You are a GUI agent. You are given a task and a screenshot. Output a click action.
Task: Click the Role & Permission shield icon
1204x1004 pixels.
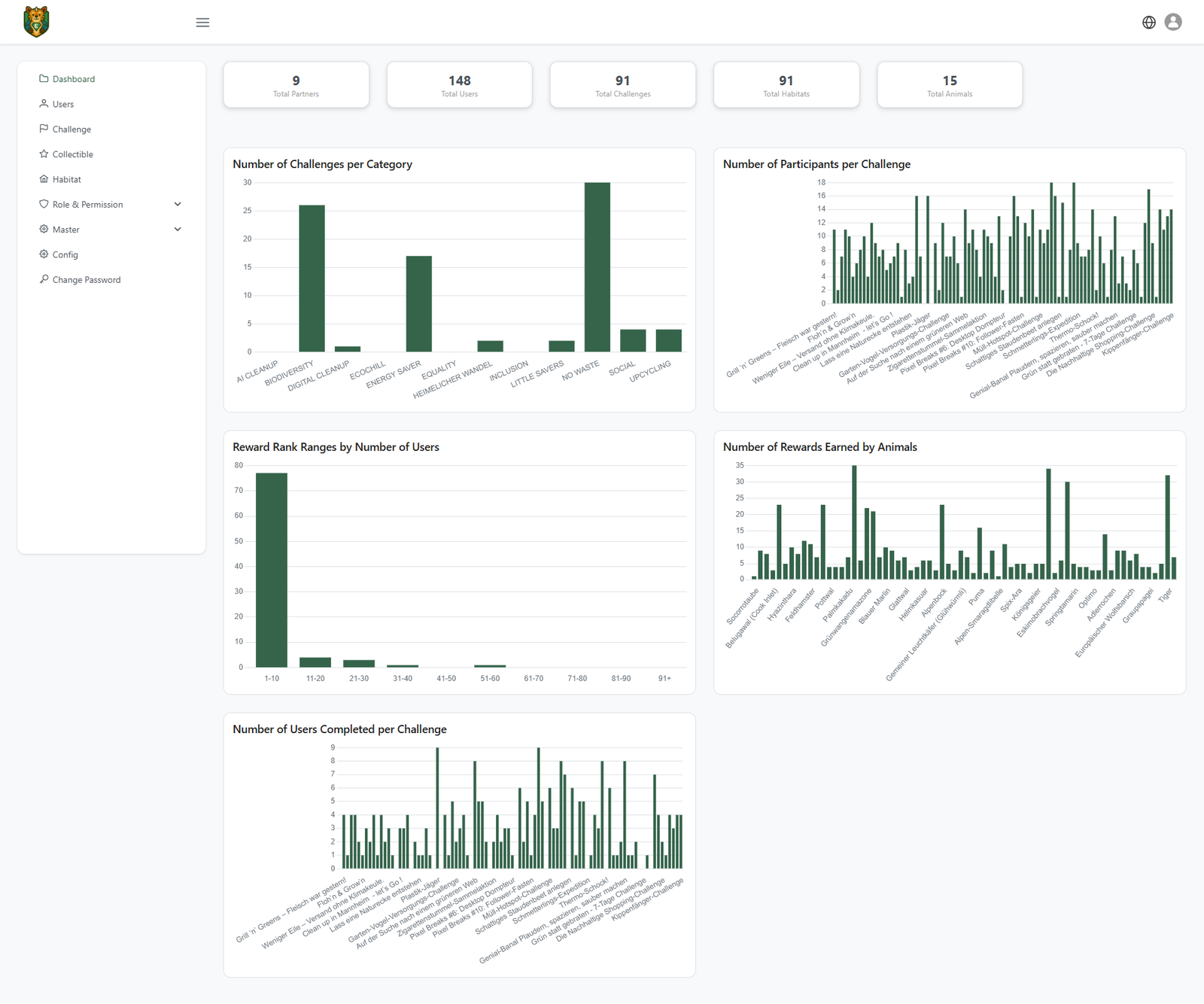pyautogui.click(x=44, y=204)
